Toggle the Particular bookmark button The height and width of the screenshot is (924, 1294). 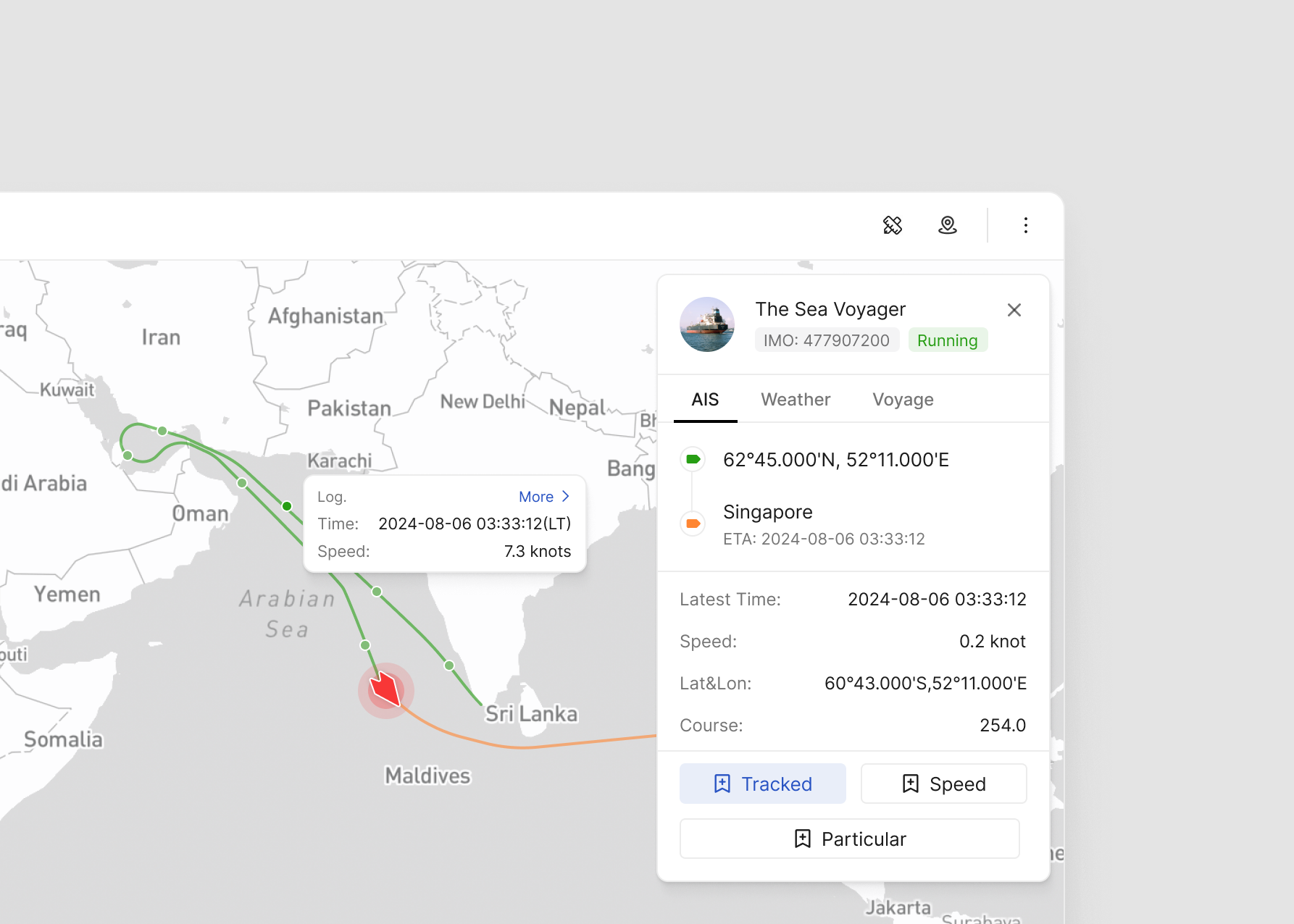[x=850, y=839]
